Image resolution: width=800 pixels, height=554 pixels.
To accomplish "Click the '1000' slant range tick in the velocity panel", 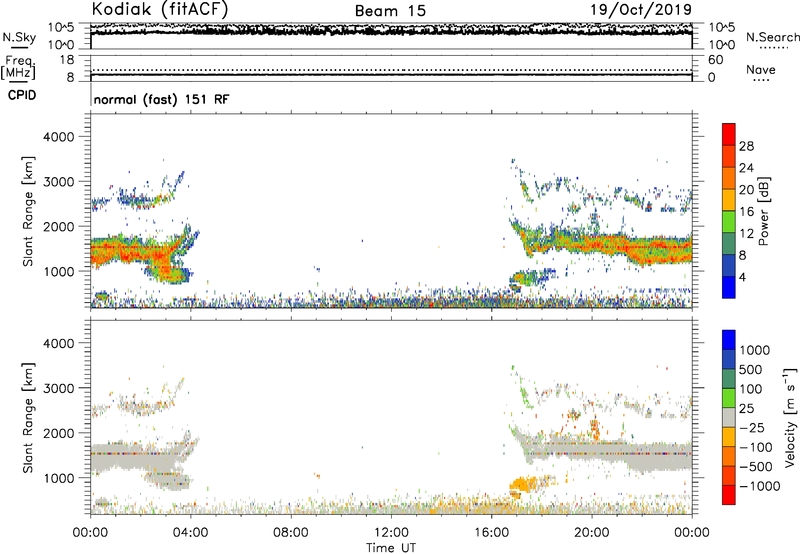I will pyautogui.click(x=58, y=478).
